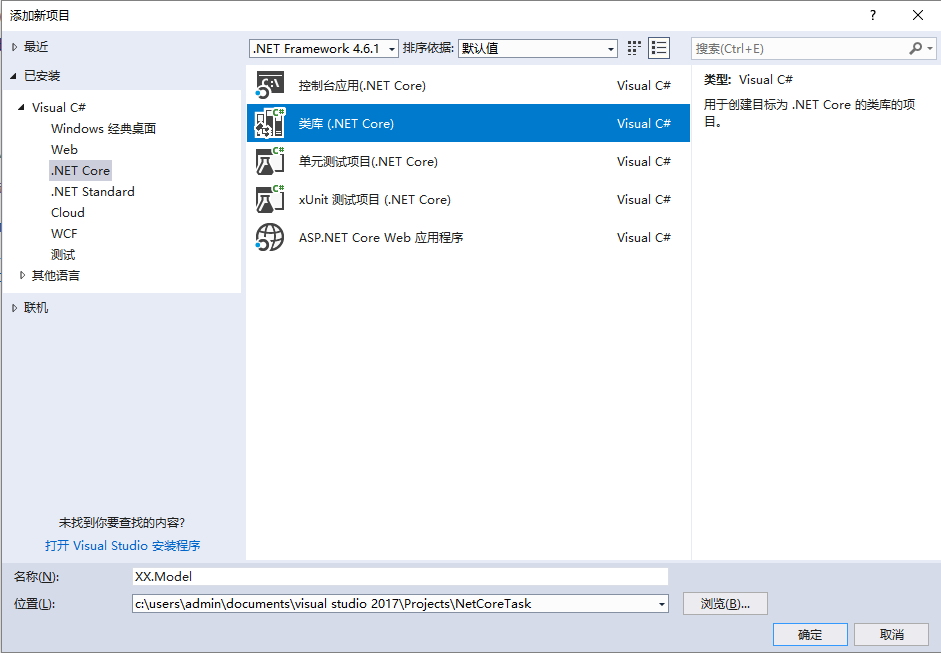941x653 pixels.
Task: Select Windows 经典桌面 category
Action: coord(103,128)
